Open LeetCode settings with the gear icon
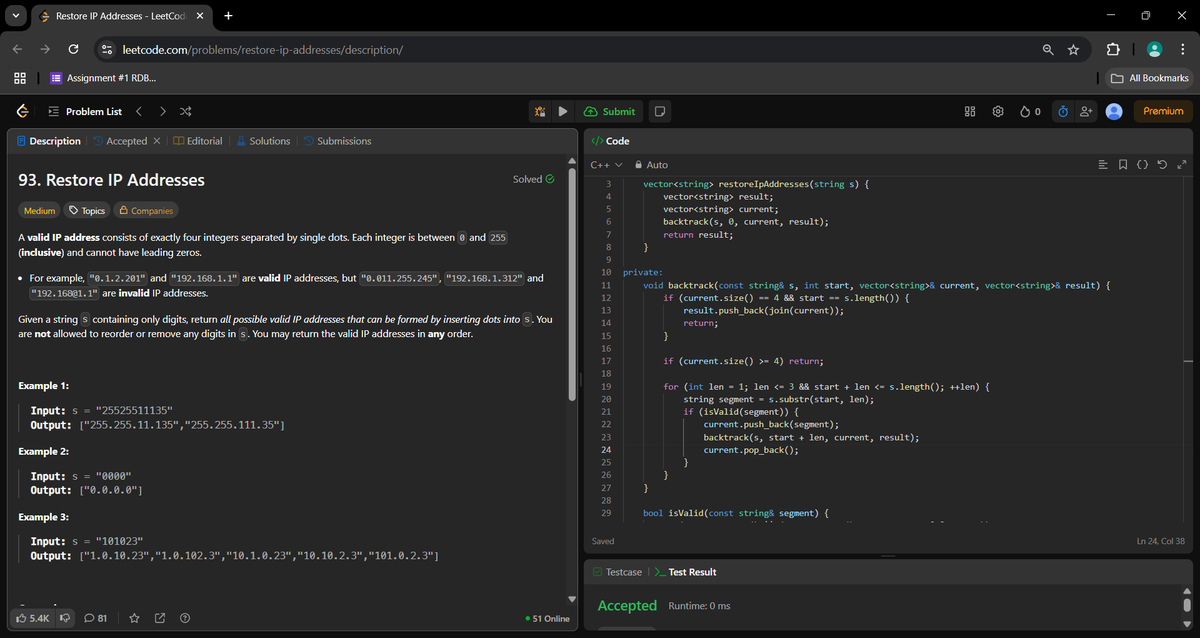The height and width of the screenshot is (638, 1200). point(997,111)
